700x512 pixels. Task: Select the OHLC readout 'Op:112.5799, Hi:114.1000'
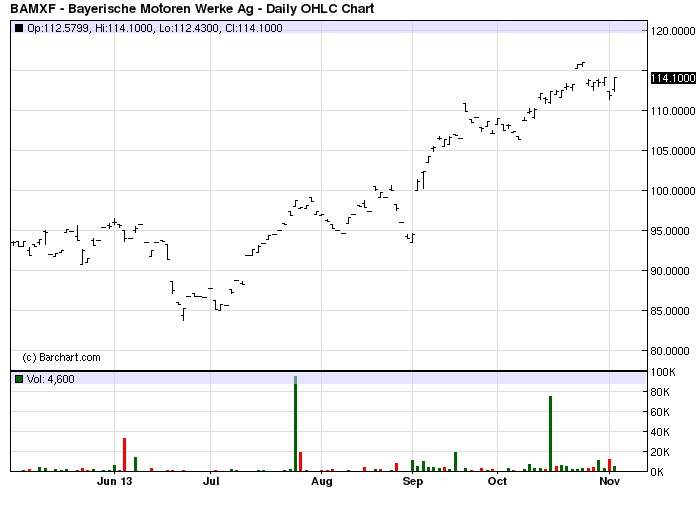90,28
